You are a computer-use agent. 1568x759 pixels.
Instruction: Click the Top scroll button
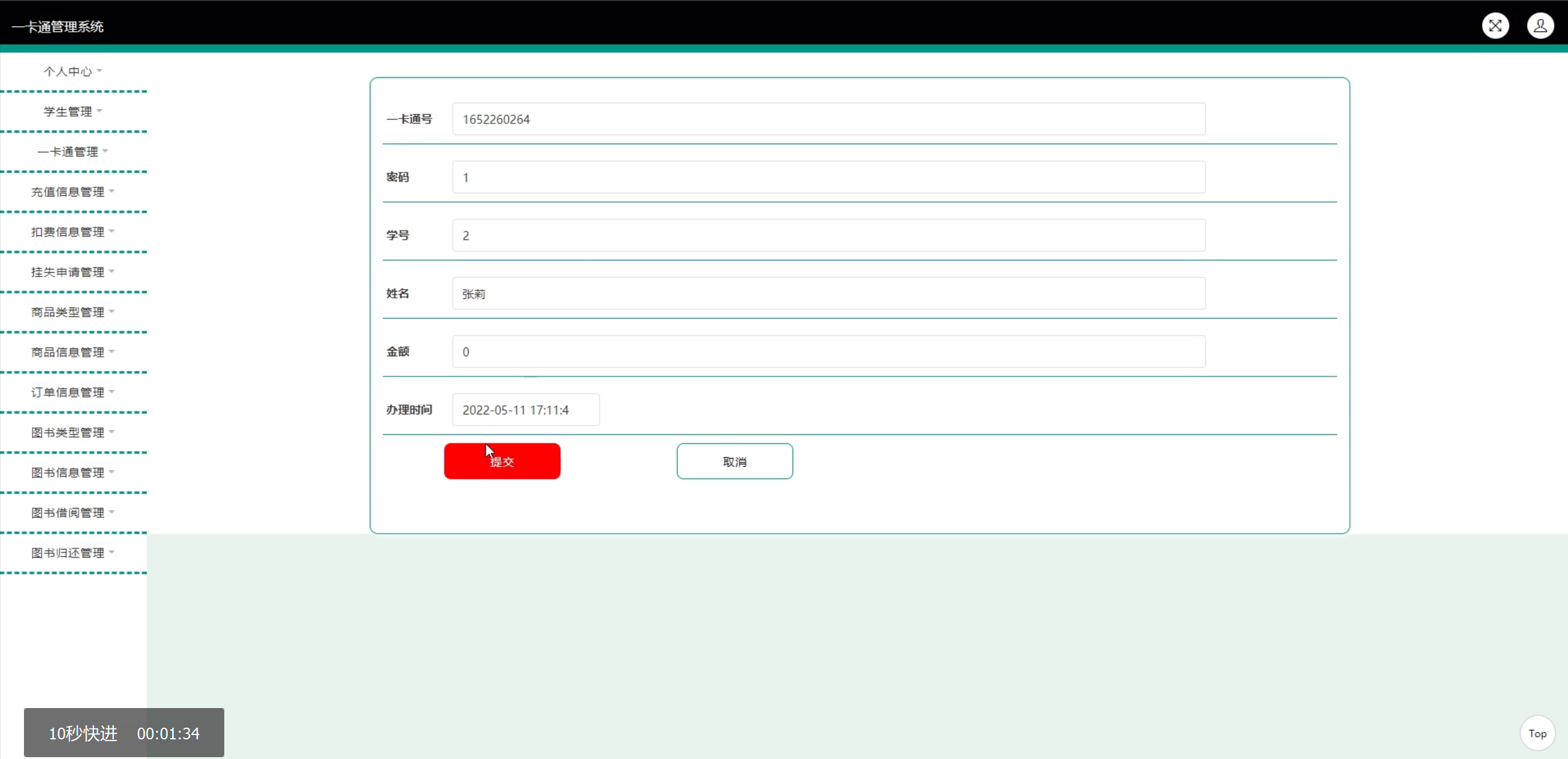(x=1537, y=733)
